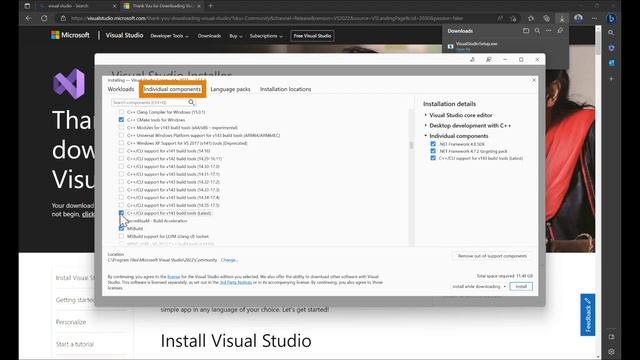Open the Installation locations tab
Screen dimensions: 640x360
pos(285,89)
